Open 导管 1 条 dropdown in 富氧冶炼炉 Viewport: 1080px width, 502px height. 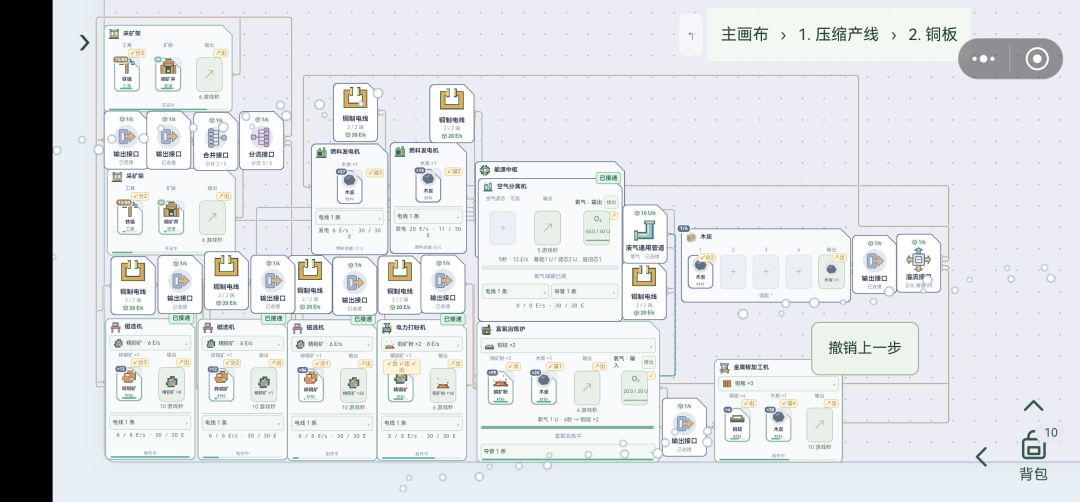click(x=567, y=451)
